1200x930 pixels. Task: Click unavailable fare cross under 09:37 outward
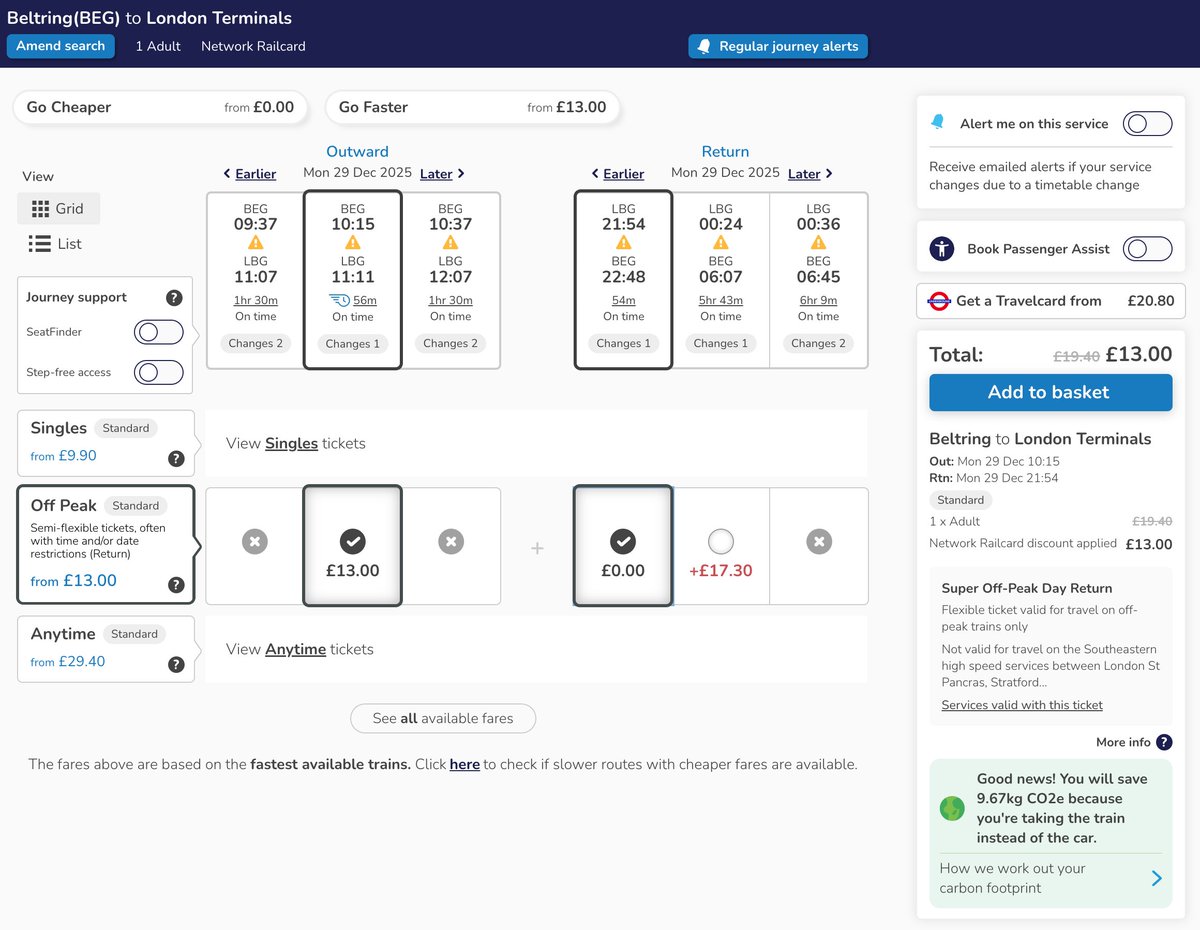255,542
